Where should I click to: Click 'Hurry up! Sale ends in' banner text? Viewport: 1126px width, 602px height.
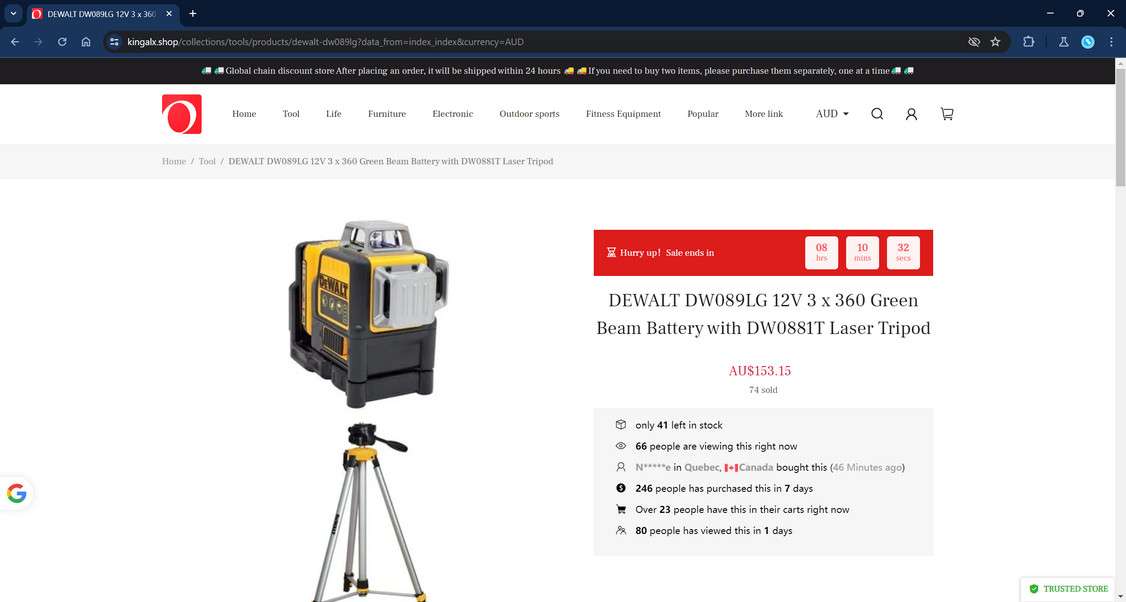pyautogui.click(x=666, y=253)
